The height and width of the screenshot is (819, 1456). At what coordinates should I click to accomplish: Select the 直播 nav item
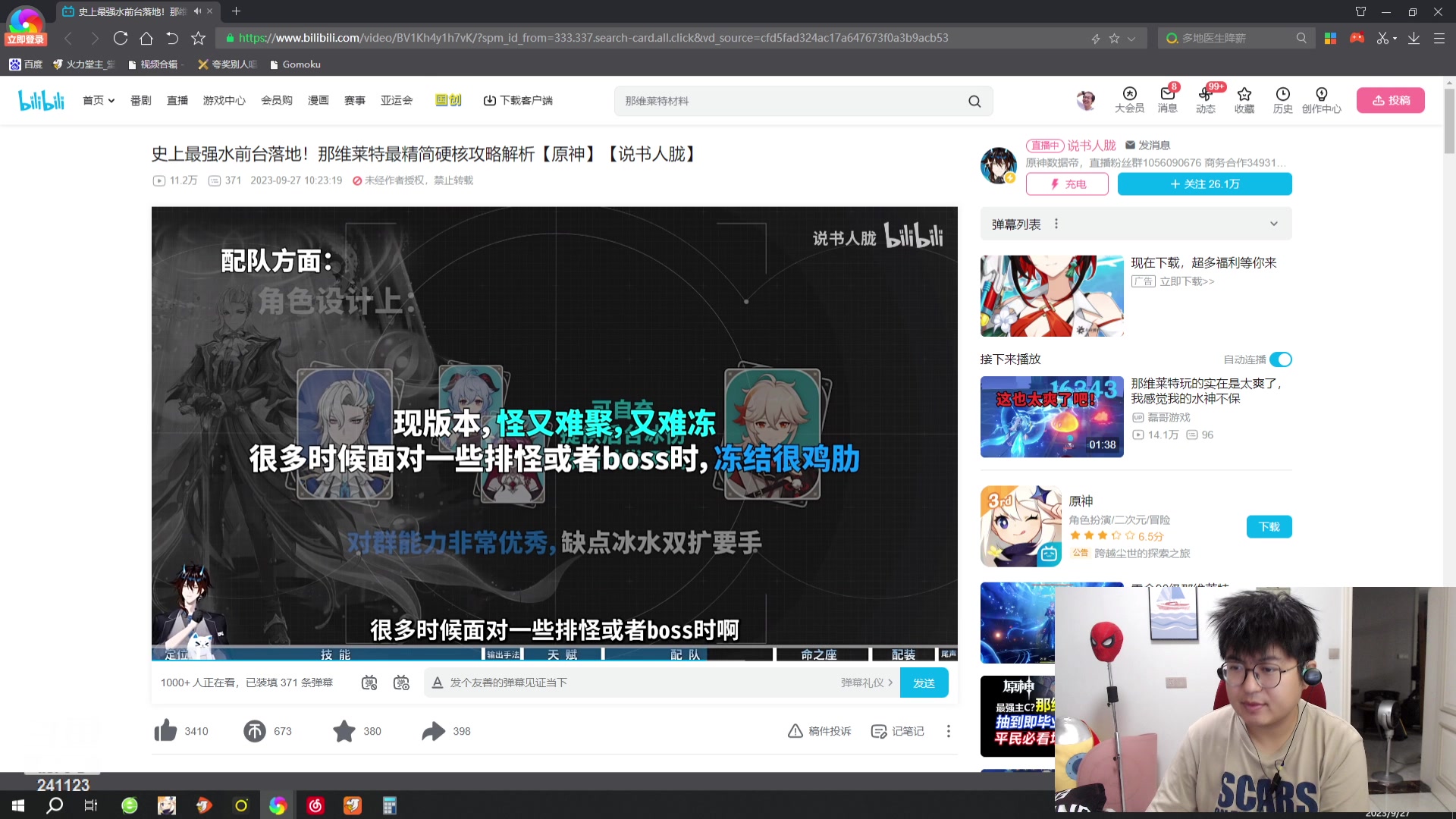[177, 101]
